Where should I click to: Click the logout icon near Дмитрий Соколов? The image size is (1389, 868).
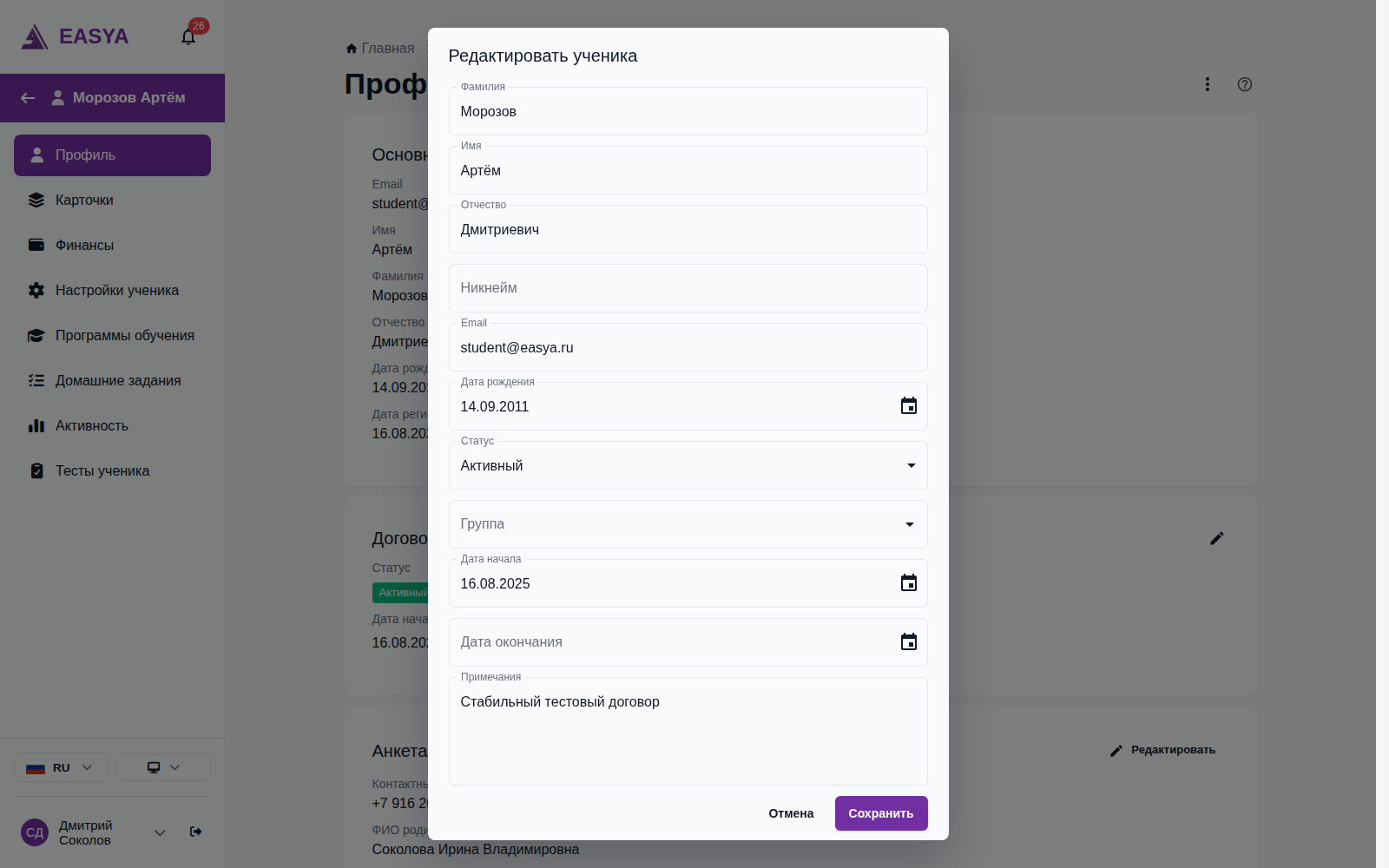click(x=196, y=832)
